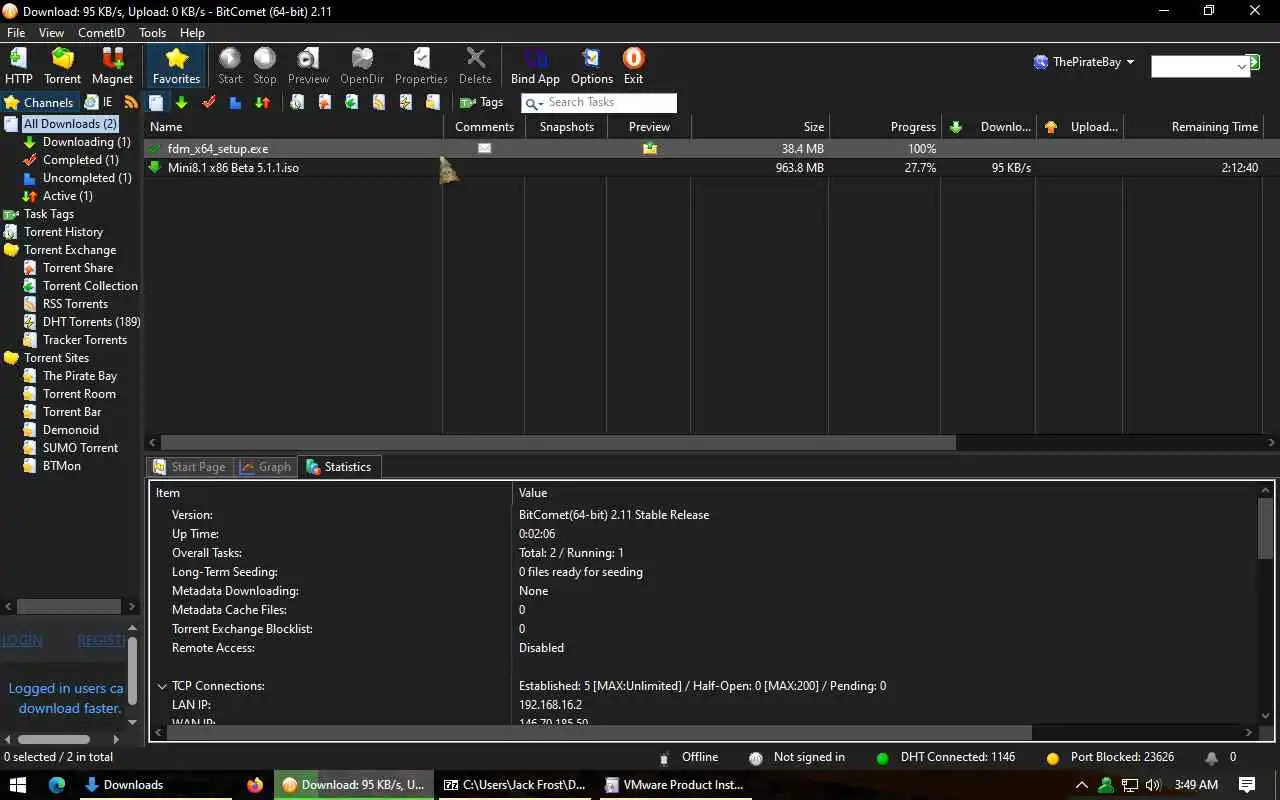Open the Properties toolbar icon
Screen dimensions: 1280x800
click(x=421, y=66)
